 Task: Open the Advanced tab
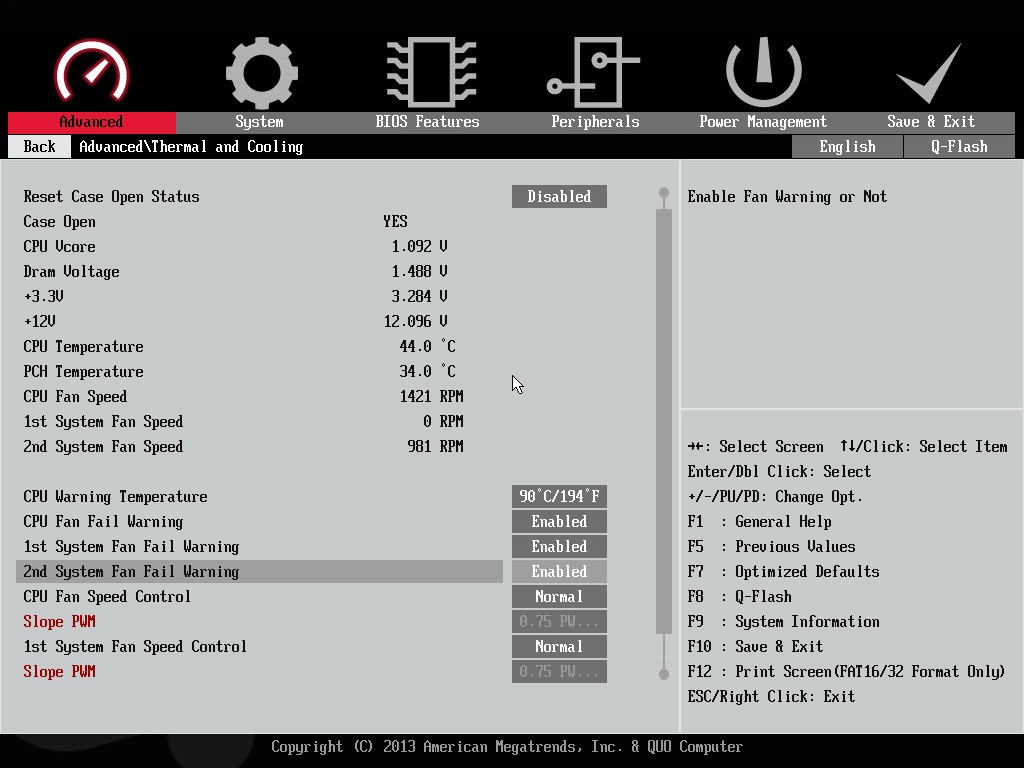(91, 122)
